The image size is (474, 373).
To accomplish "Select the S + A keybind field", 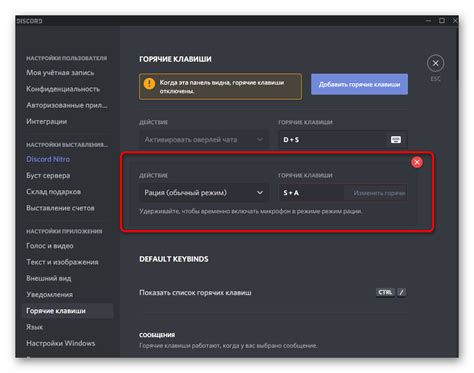I will coord(343,193).
